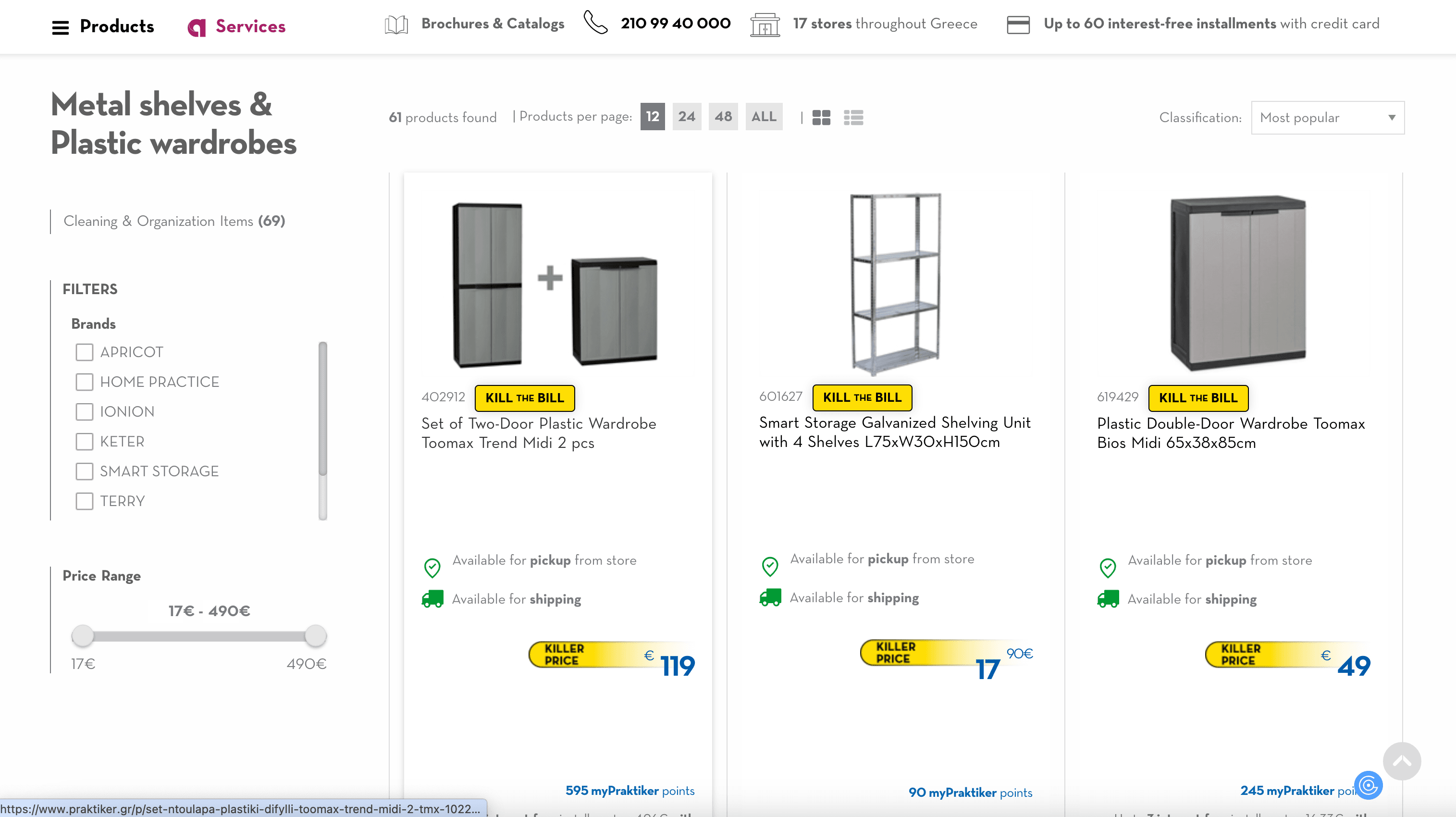1456x817 pixels.
Task: Click the Toomax Trend Midi set thumbnail
Action: click(x=555, y=285)
